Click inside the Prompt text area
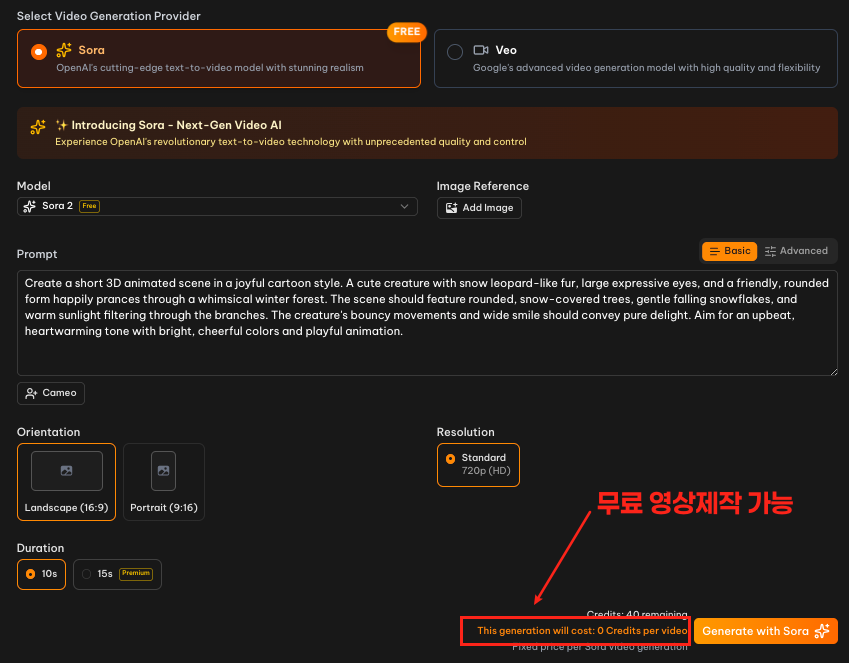This screenshot has height=663, width=849. tap(427, 323)
